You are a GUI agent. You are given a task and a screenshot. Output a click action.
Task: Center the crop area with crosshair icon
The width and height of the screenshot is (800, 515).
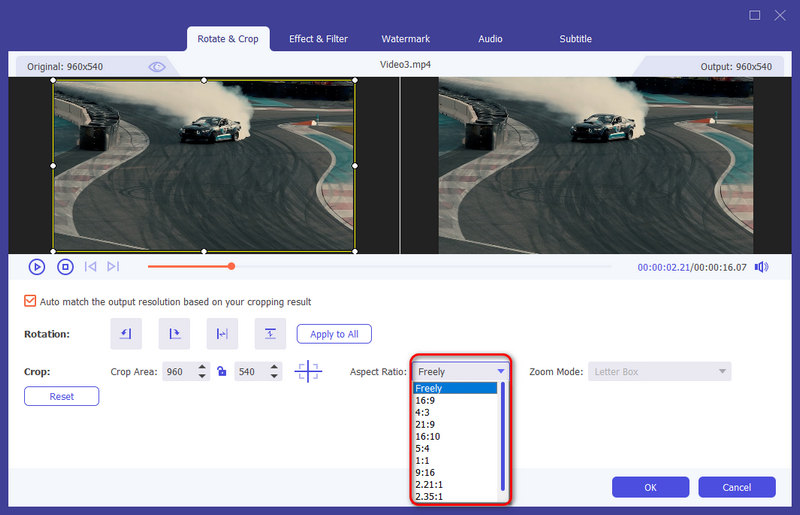click(x=308, y=372)
